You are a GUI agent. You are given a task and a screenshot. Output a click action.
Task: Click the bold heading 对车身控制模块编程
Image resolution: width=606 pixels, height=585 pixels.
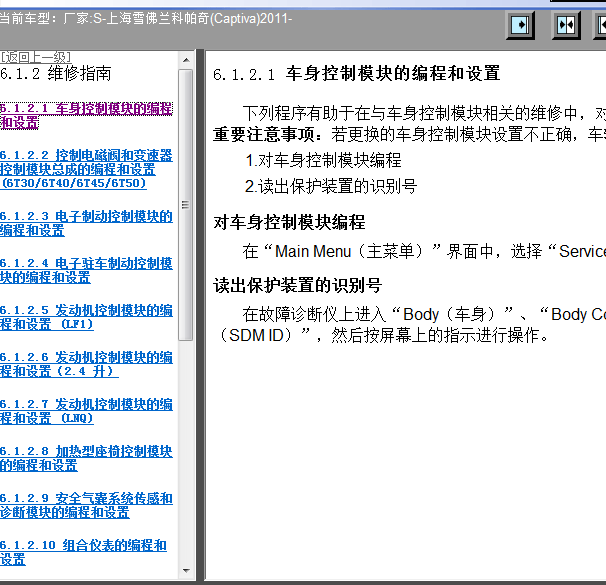(289, 223)
